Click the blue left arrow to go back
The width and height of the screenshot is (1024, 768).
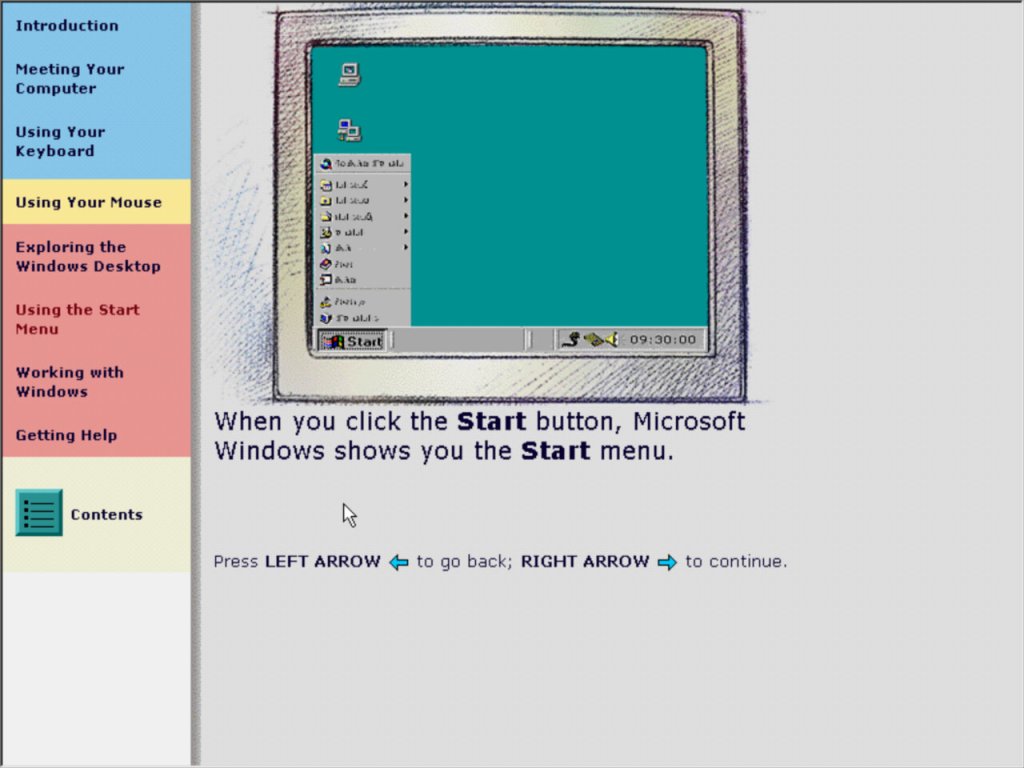tap(399, 562)
